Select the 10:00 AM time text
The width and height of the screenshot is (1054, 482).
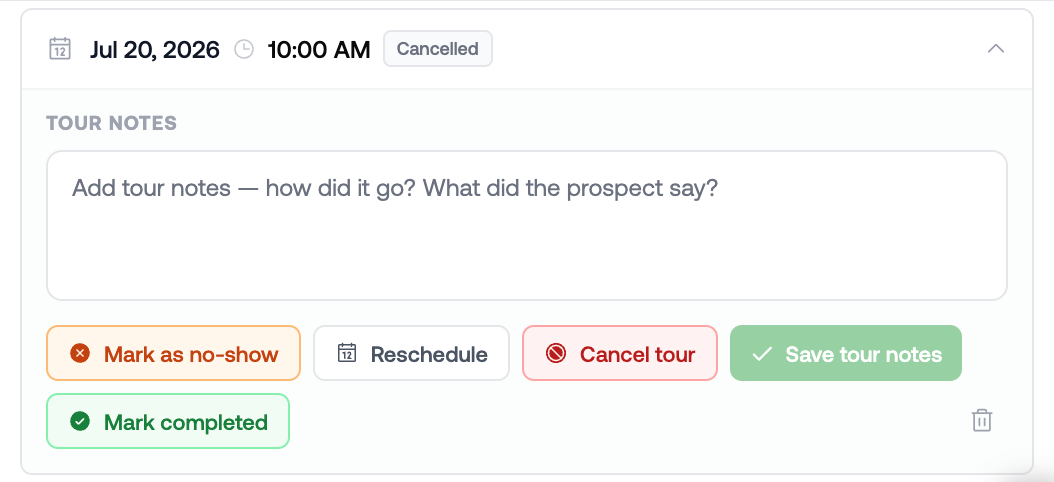click(x=319, y=49)
